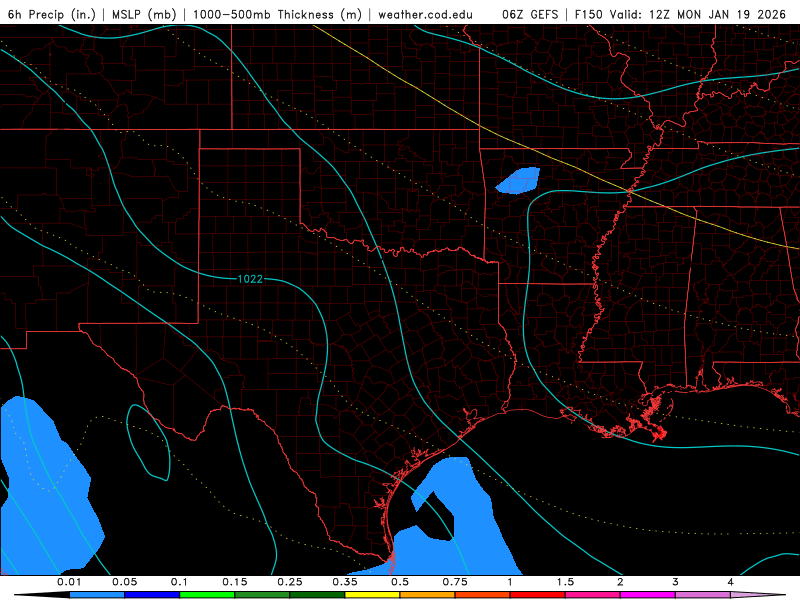Select the yellow 0.35 legend swatch
Viewport: 800px width, 600px height.
coord(372,595)
